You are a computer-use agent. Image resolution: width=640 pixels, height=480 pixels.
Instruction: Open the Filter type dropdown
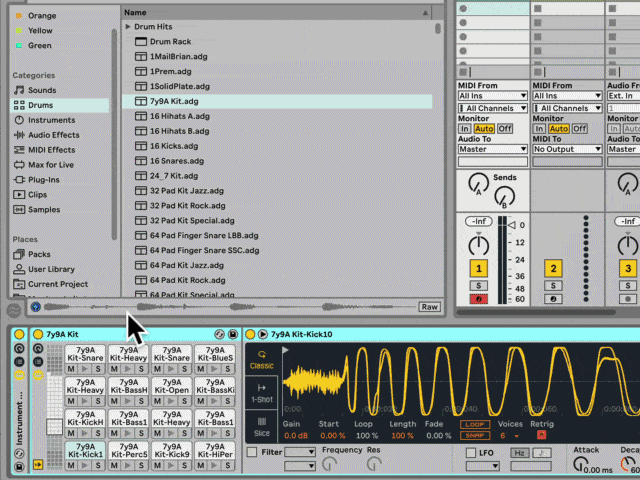pos(300,452)
